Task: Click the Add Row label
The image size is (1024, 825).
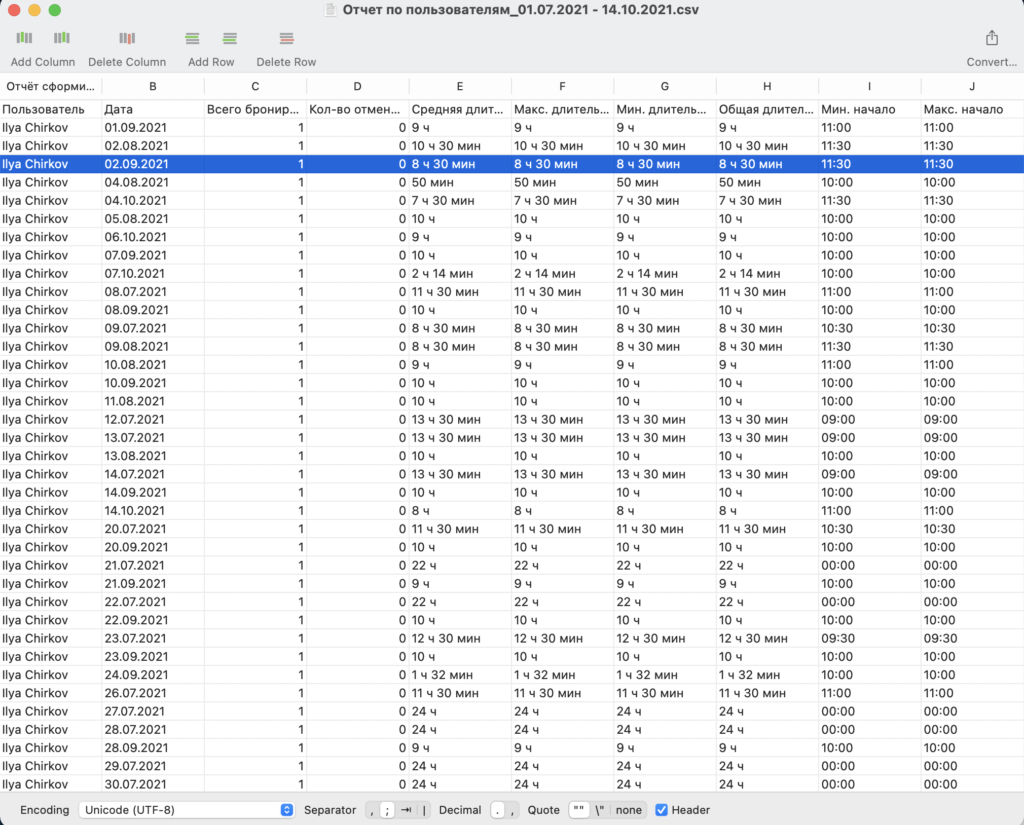Action: click(211, 62)
